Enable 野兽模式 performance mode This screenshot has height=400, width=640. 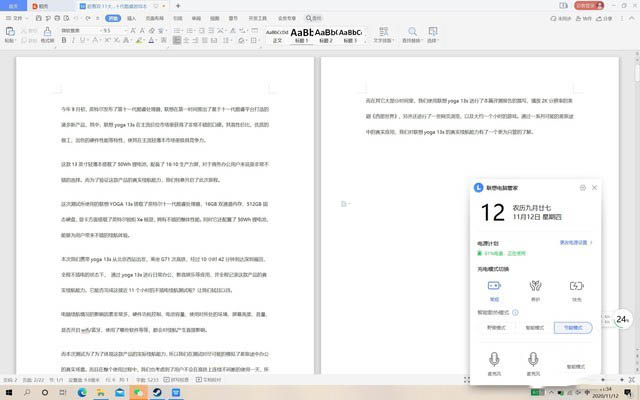click(x=494, y=327)
